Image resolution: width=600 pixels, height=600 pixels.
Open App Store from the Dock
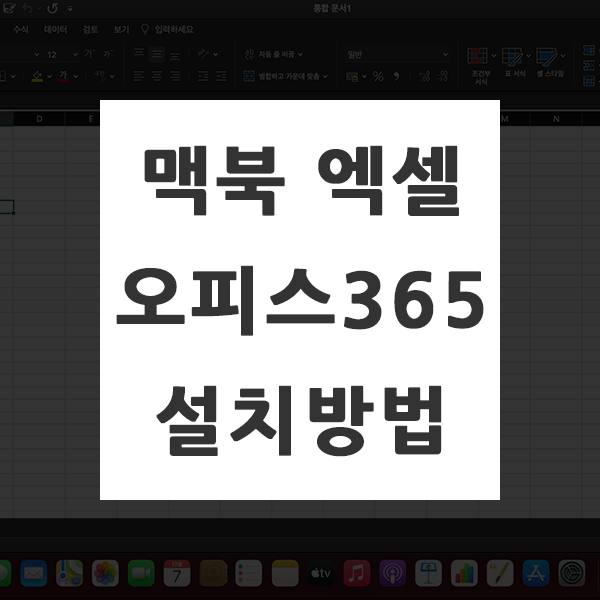click(536, 573)
